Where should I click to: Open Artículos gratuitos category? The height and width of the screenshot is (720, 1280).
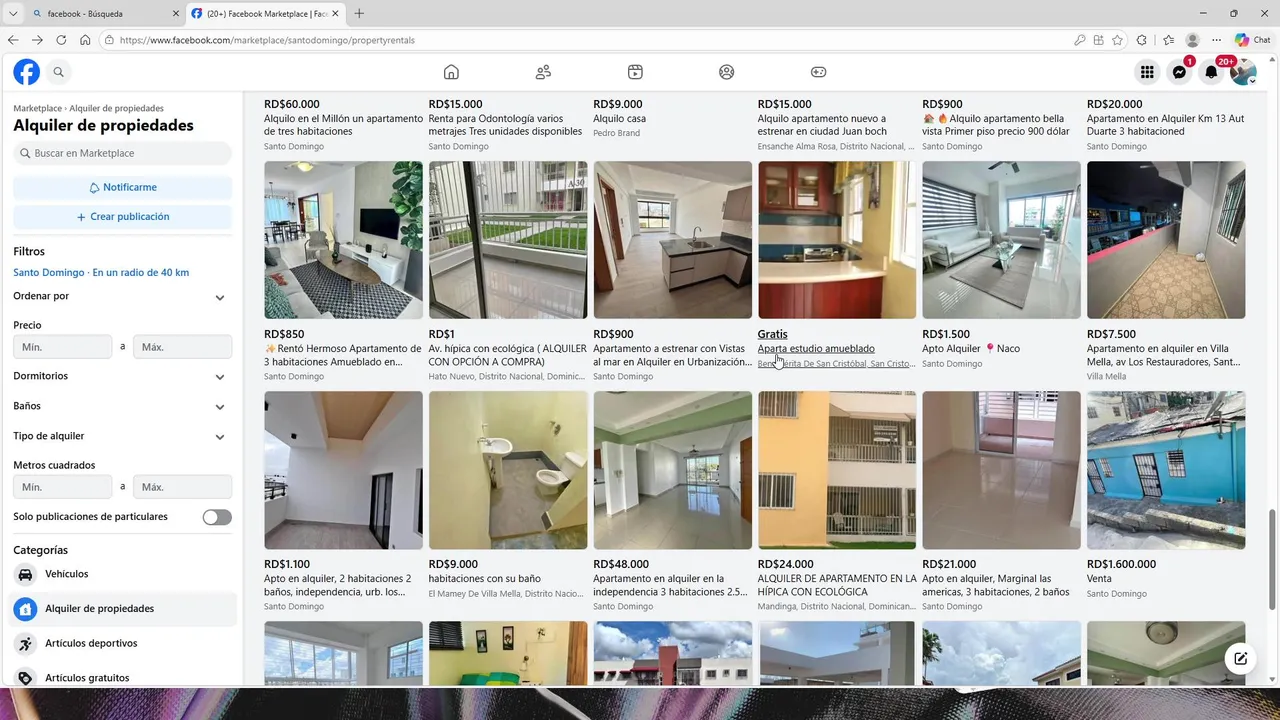122,677
